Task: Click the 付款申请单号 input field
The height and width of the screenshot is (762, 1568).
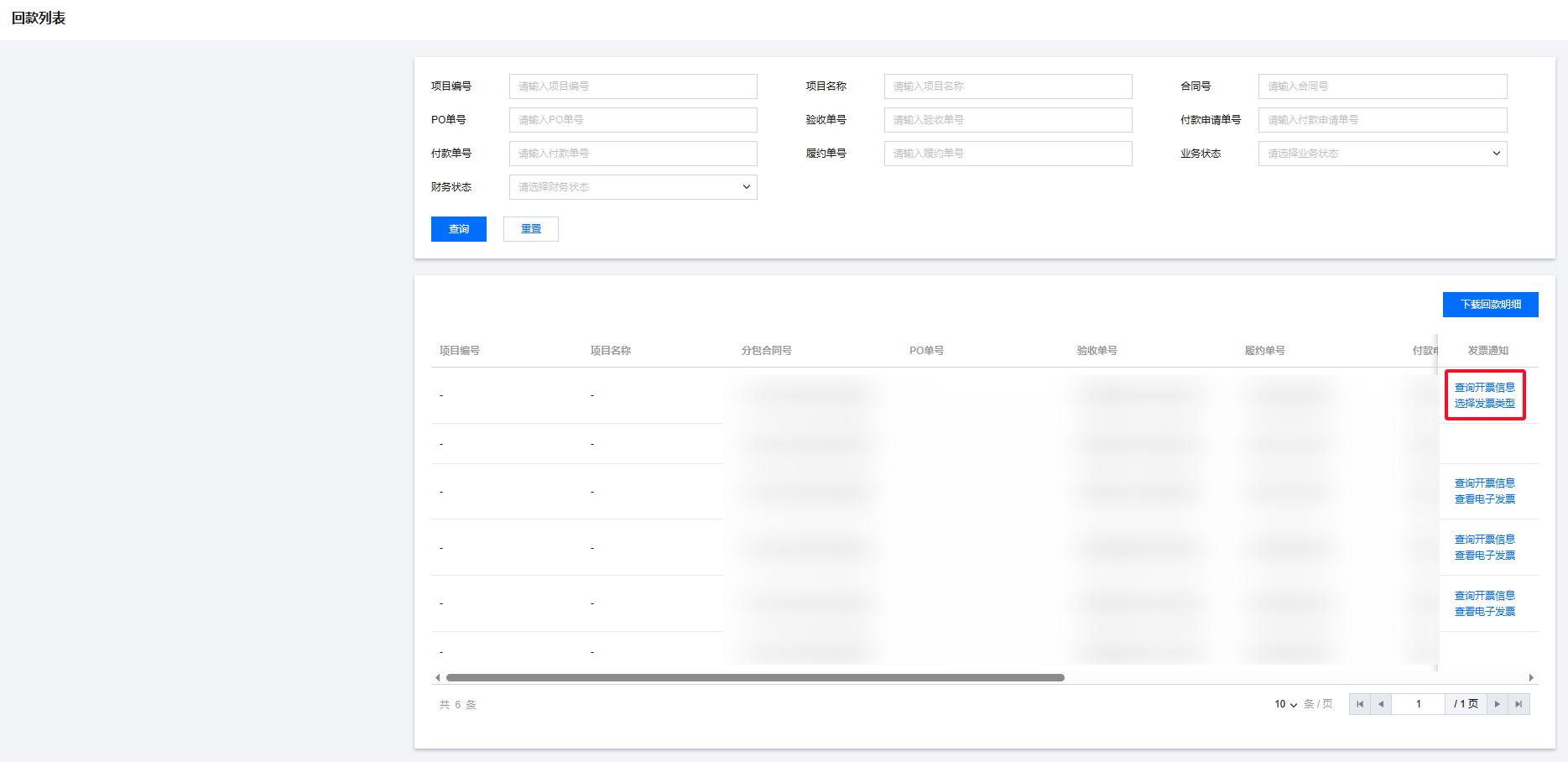Action: pyautogui.click(x=1382, y=120)
